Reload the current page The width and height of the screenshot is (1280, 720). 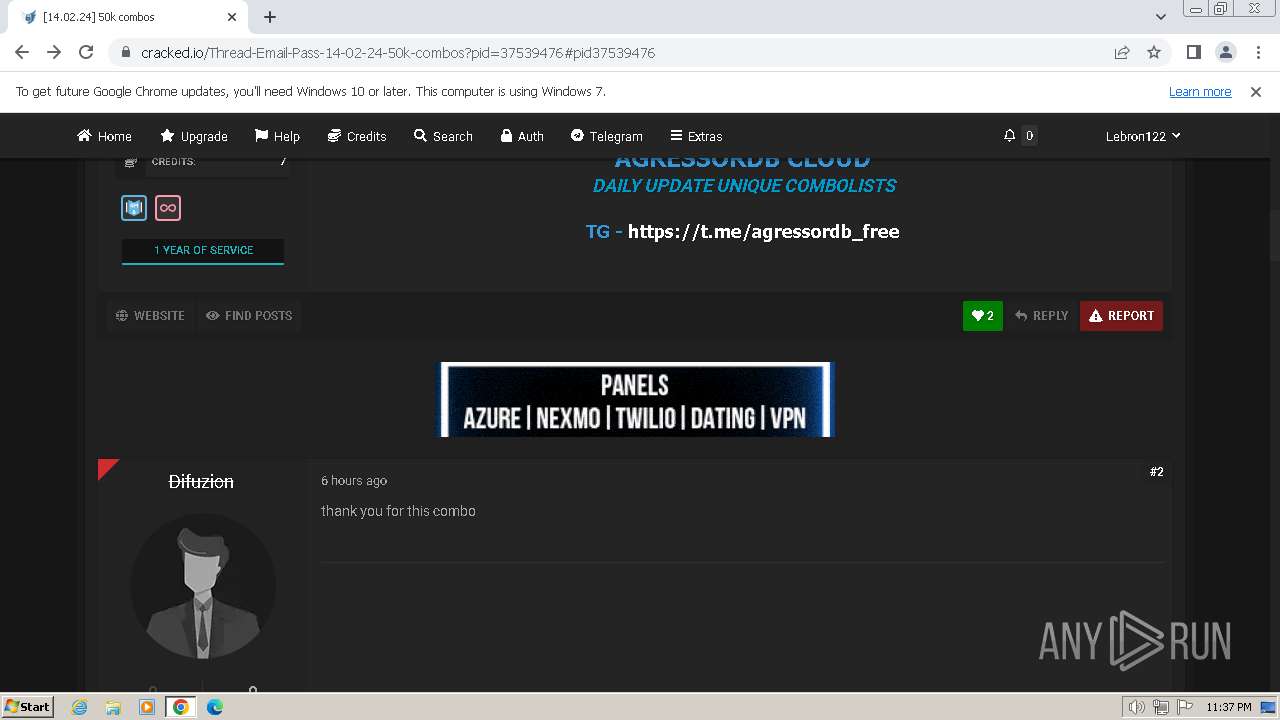click(86, 52)
